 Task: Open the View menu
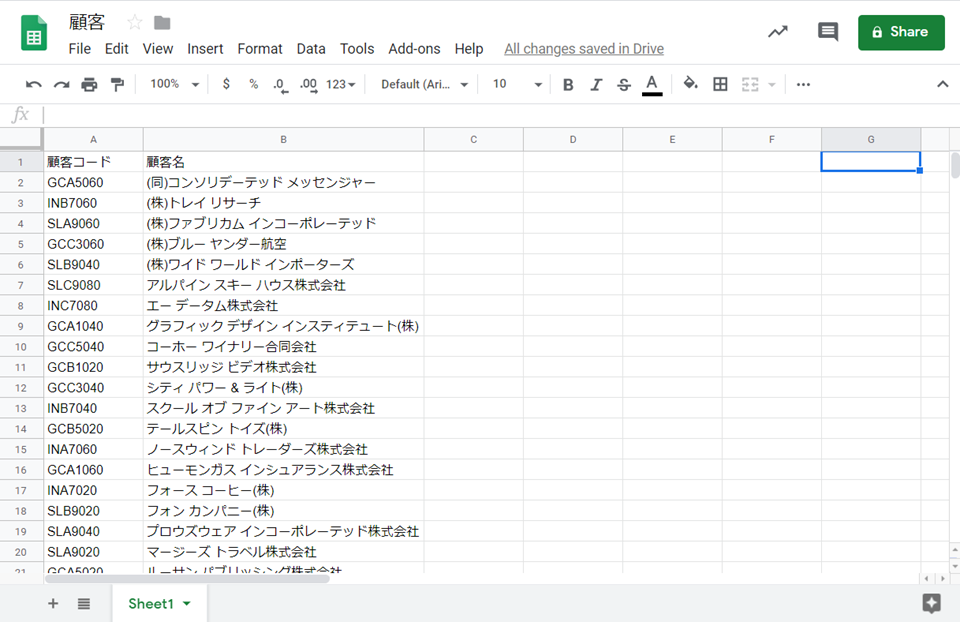coord(158,49)
